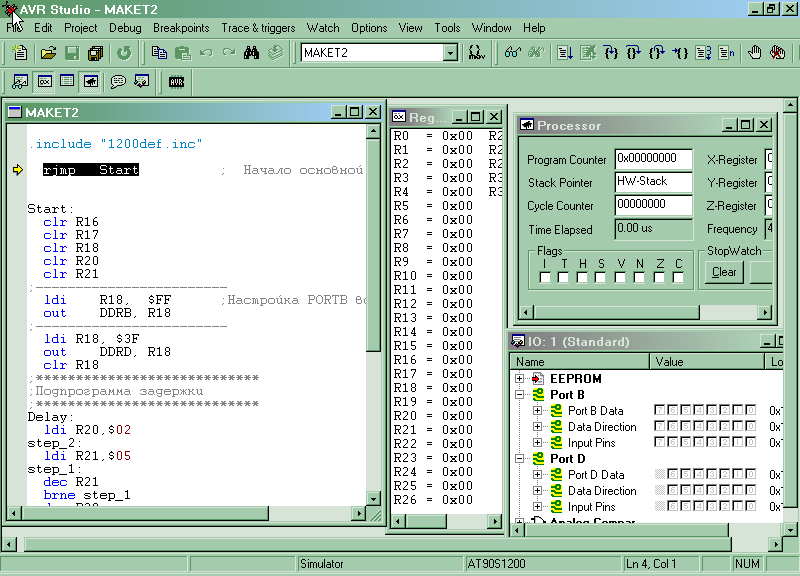The width and height of the screenshot is (800, 576).
Task: Click the New file toolbar icon
Action: click(21, 52)
